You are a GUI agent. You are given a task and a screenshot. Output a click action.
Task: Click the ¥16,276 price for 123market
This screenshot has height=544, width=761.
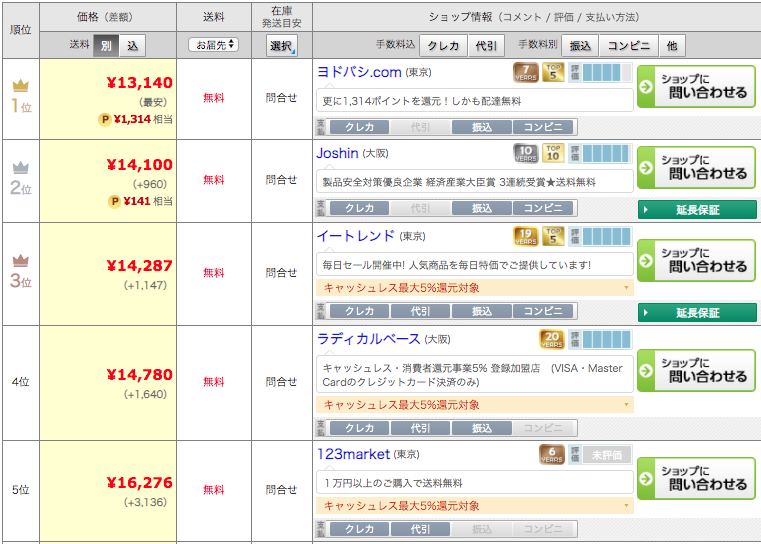(140, 482)
